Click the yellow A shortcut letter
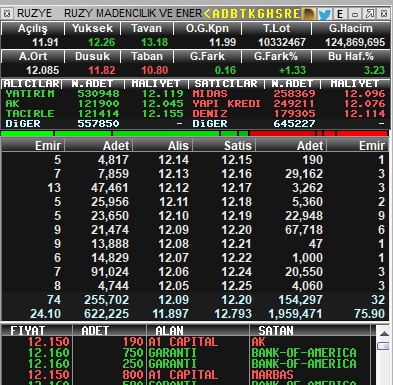 pos(216,14)
